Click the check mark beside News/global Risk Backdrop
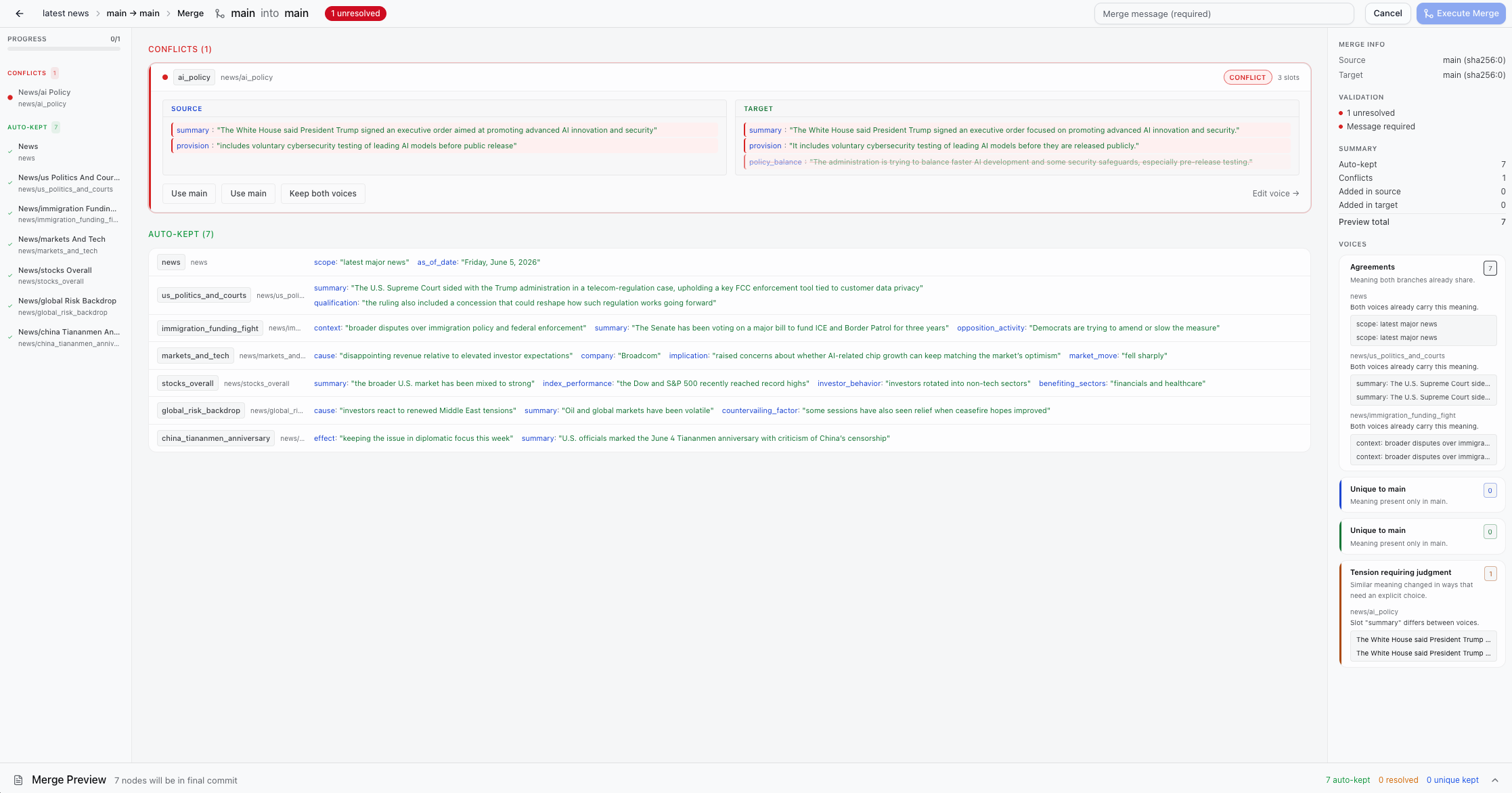The height and width of the screenshot is (793, 1512). pyautogui.click(x=10, y=306)
